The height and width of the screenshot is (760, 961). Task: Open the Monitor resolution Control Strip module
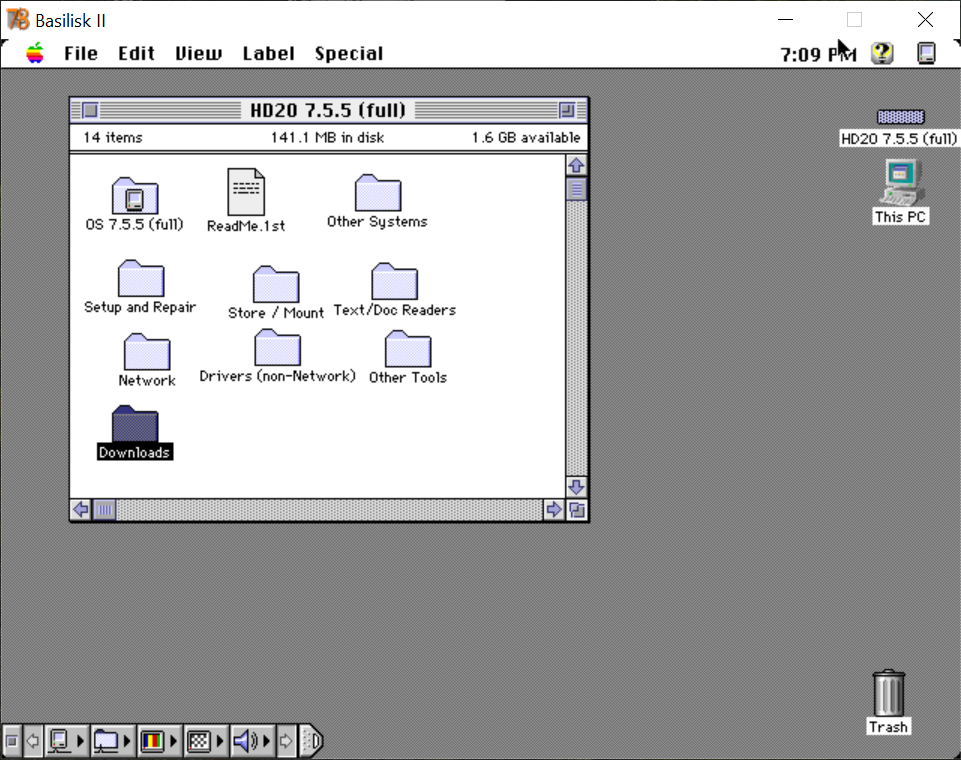coord(205,742)
